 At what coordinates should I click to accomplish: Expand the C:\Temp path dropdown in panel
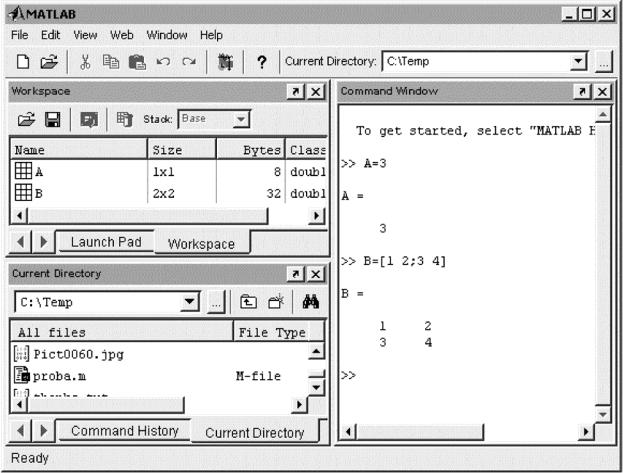point(190,302)
